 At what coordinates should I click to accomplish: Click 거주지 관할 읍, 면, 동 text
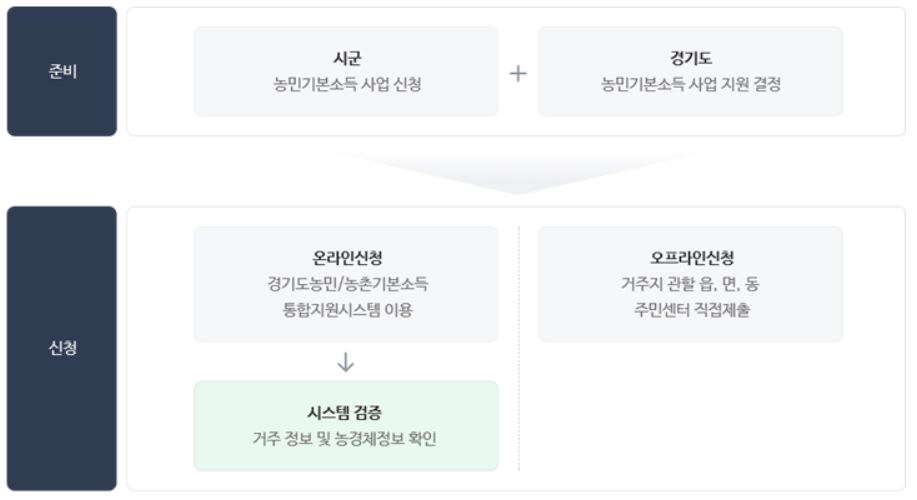tap(690, 284)
